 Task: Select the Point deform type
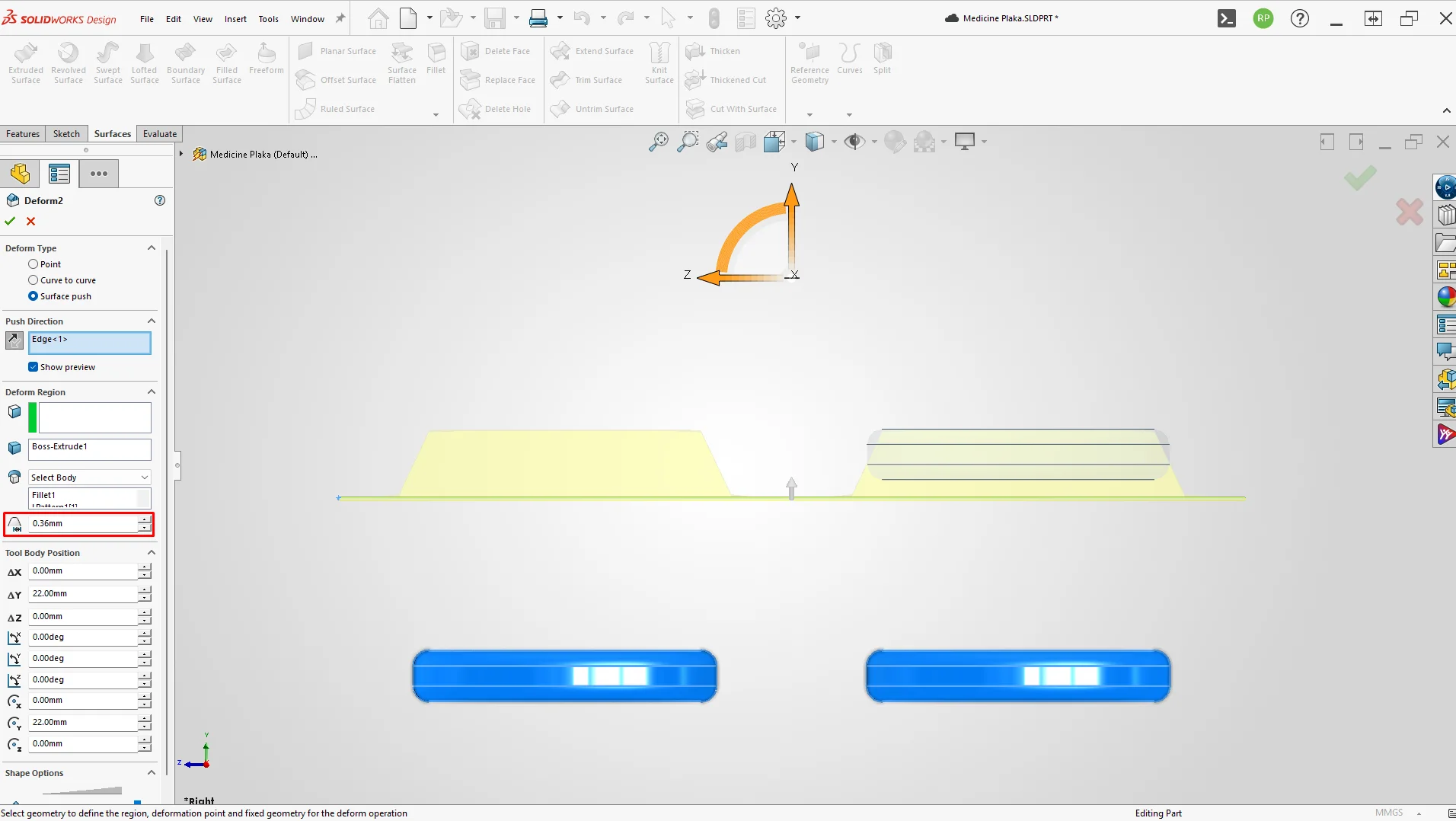pyautogui.click(x=45, y=264)
